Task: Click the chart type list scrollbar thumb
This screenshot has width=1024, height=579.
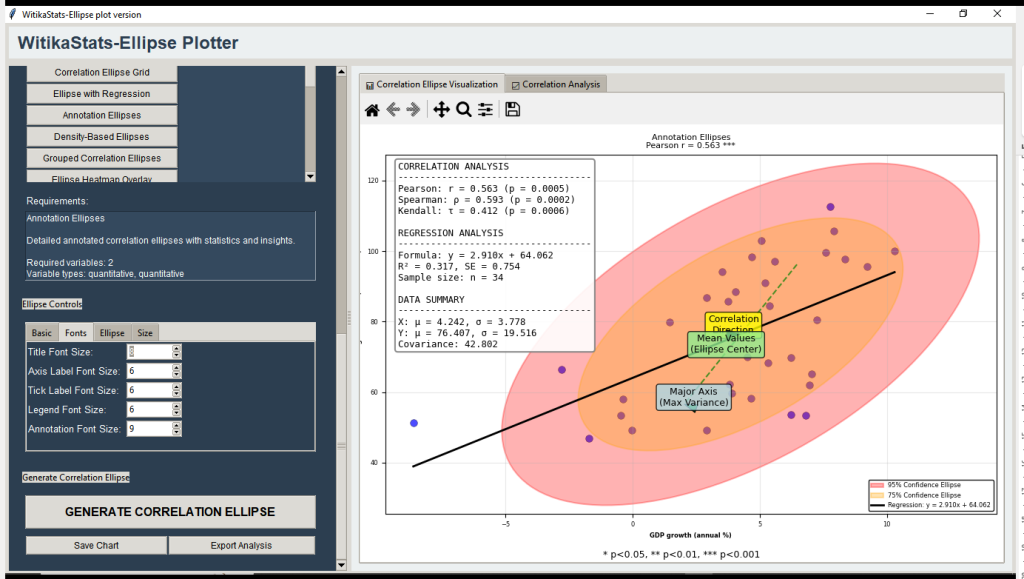Action: [x=310, y=76]
